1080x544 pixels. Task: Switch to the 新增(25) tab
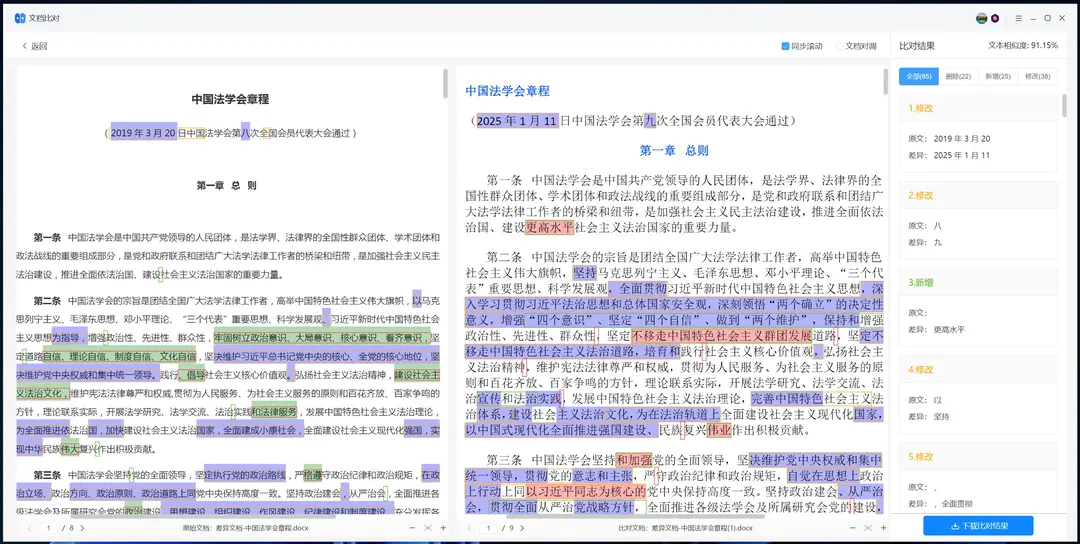[x=997, y=76]
